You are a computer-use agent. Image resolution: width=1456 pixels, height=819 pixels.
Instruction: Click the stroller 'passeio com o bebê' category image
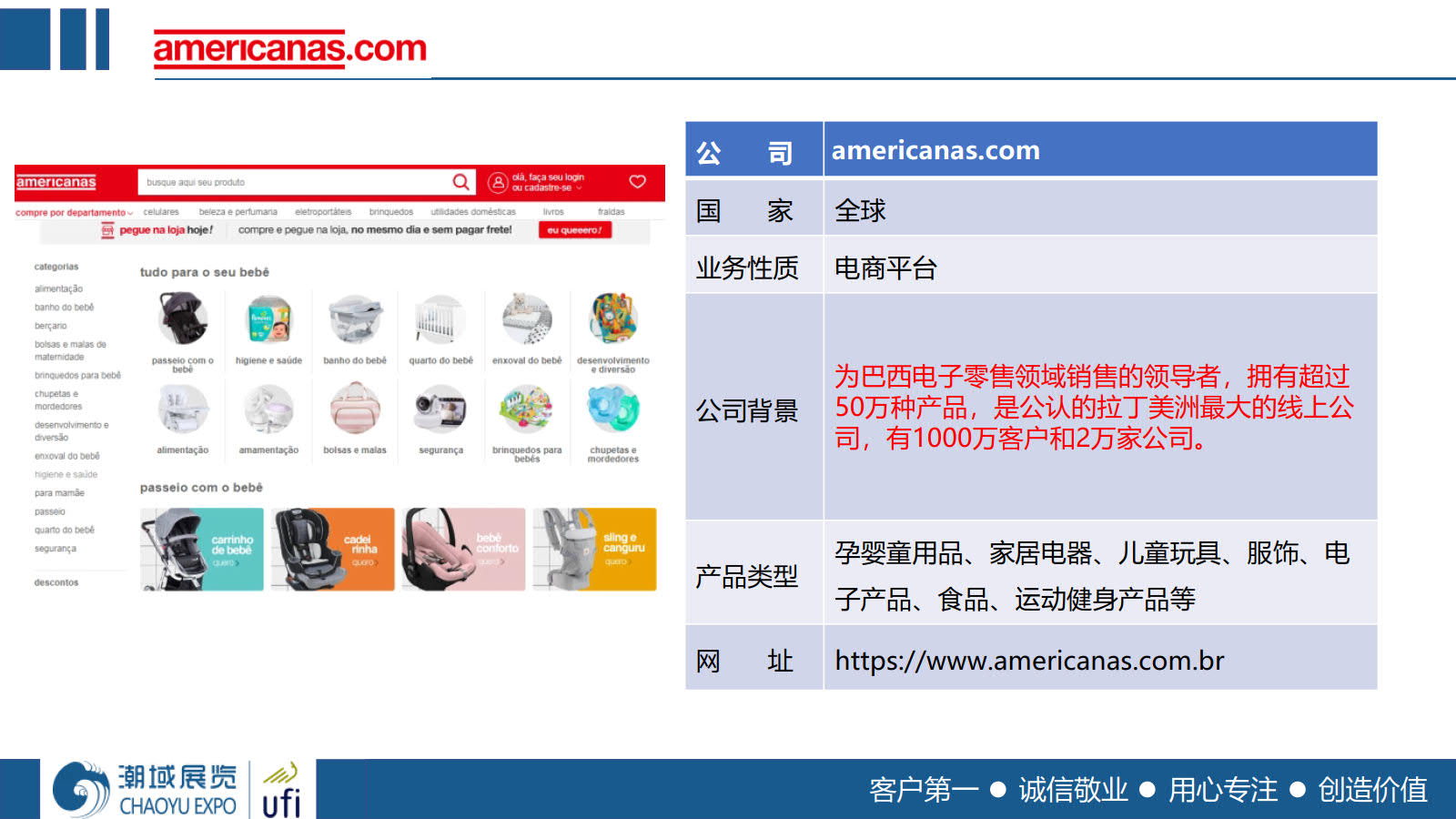183,318
